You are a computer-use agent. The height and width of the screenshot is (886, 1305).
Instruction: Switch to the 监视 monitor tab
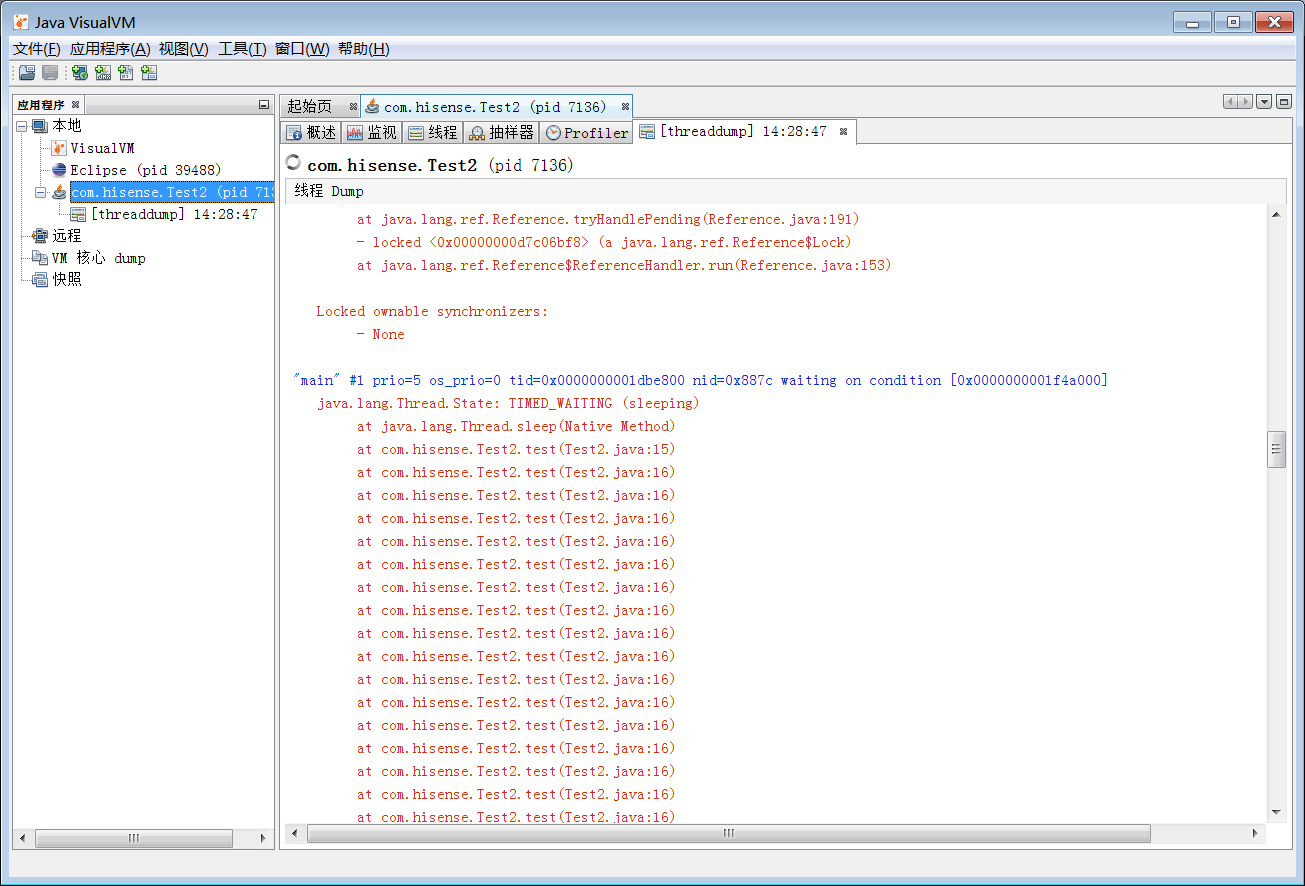click(x=371, y=132)
